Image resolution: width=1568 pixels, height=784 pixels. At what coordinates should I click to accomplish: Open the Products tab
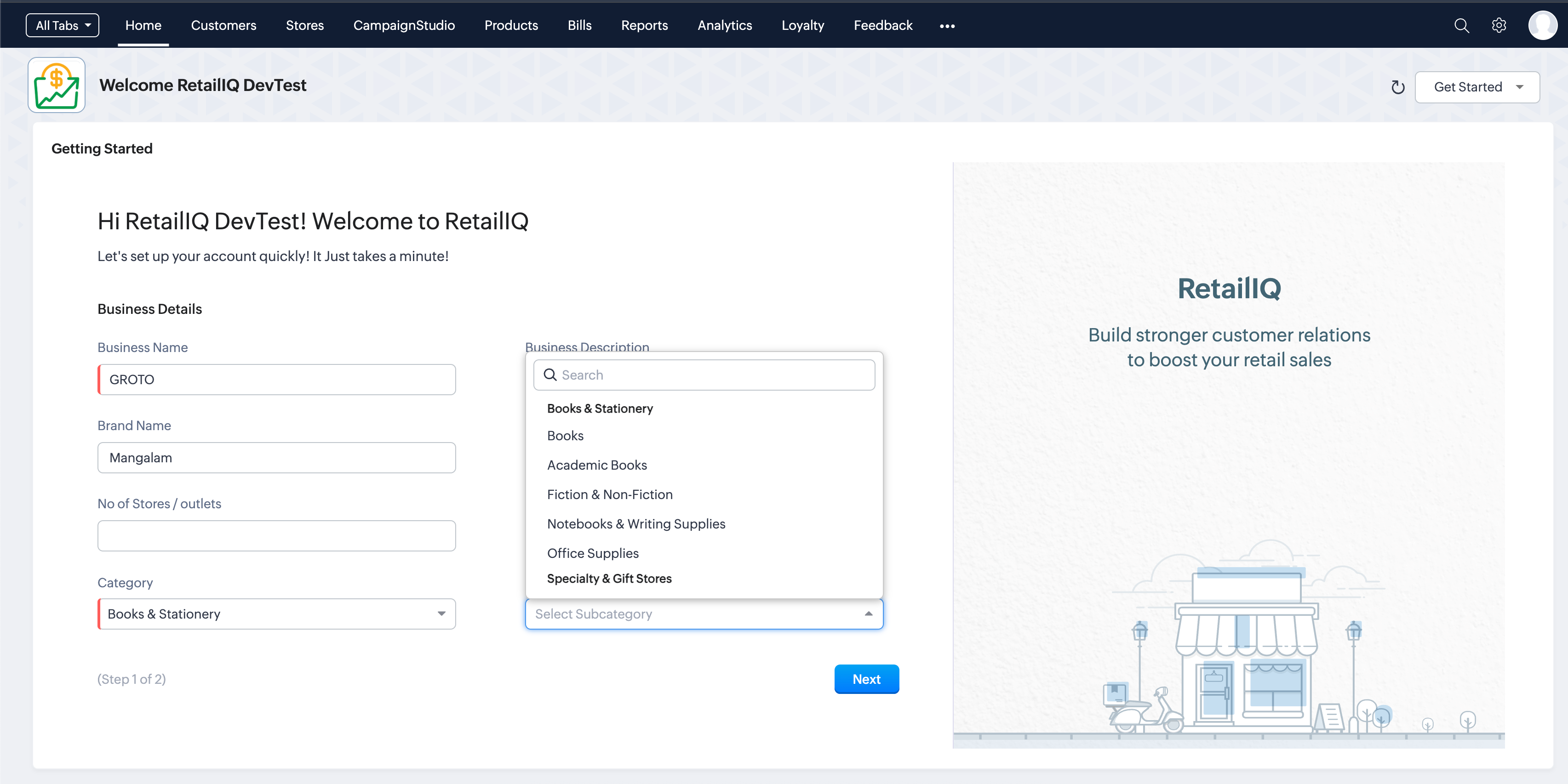[x=511, y=26]
